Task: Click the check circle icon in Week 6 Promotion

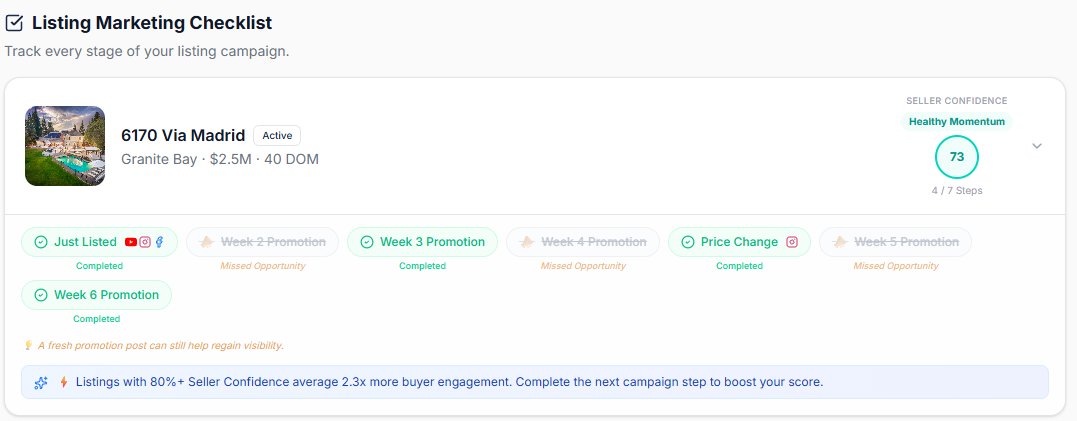Action: [41, 295]
